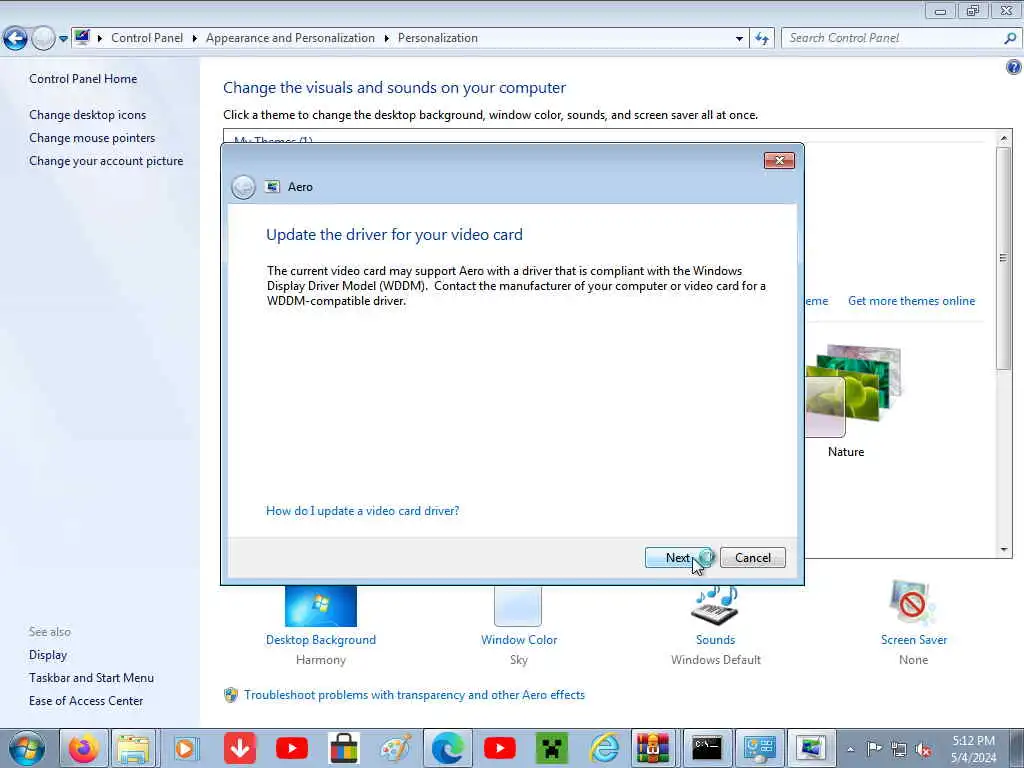Image resolution: width=1024 pixels, height=768 pixels.
Task: Launch Minecraft creeper icon in taskbar
Action: click(x=552, y=748)
